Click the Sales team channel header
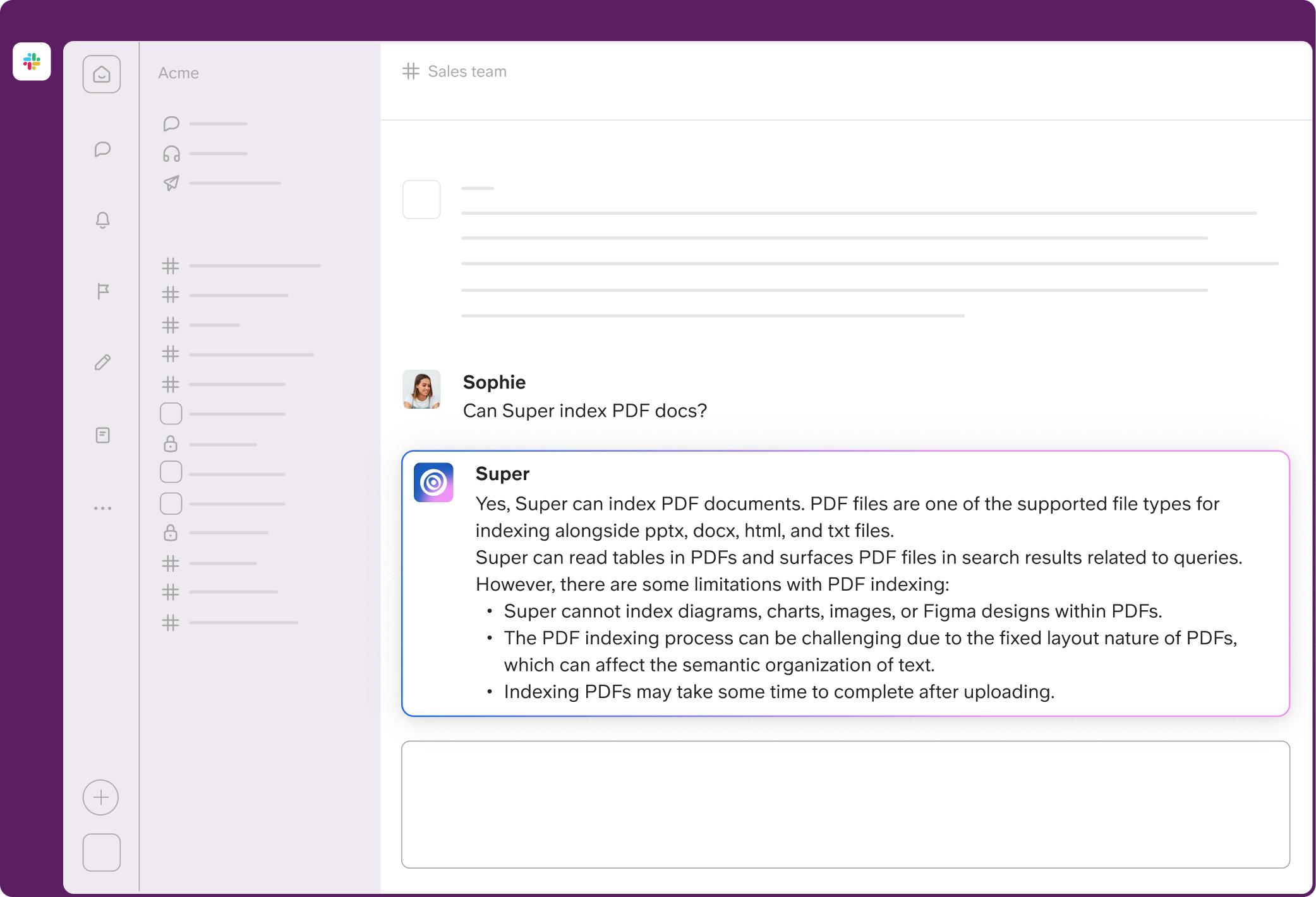 [x=466, y=71]
